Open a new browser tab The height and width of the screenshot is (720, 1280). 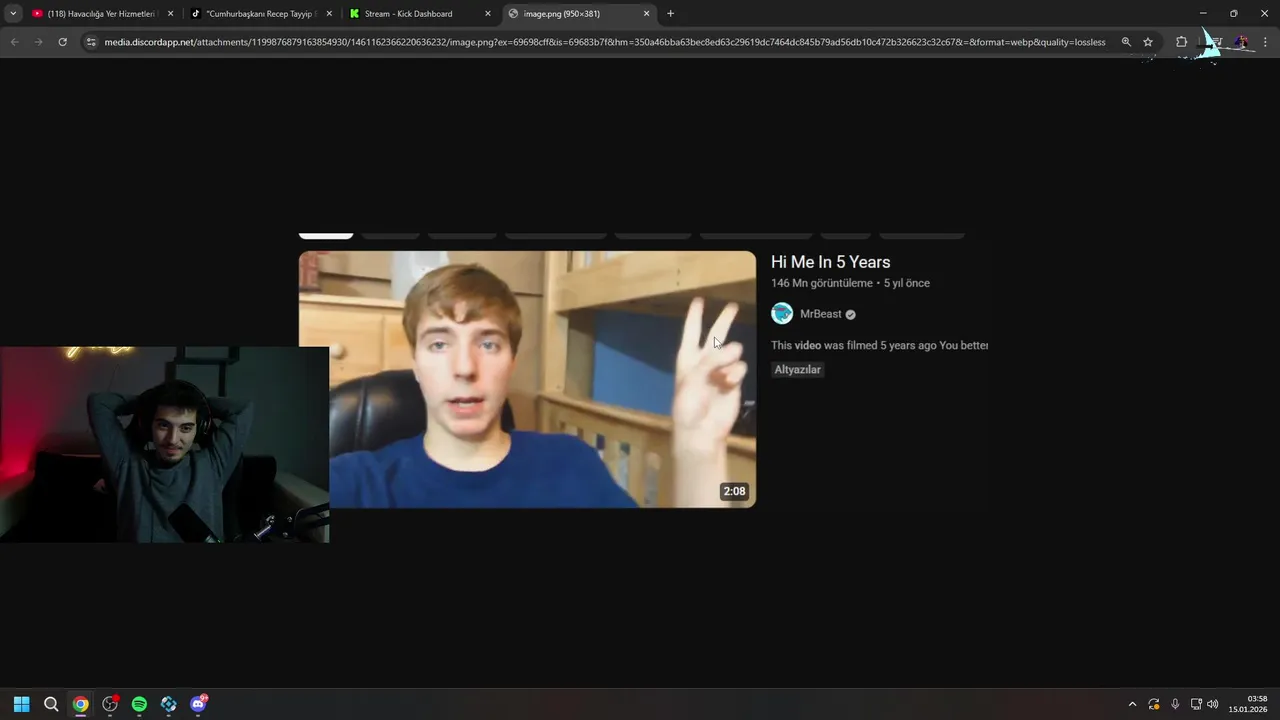coord(670,14)
